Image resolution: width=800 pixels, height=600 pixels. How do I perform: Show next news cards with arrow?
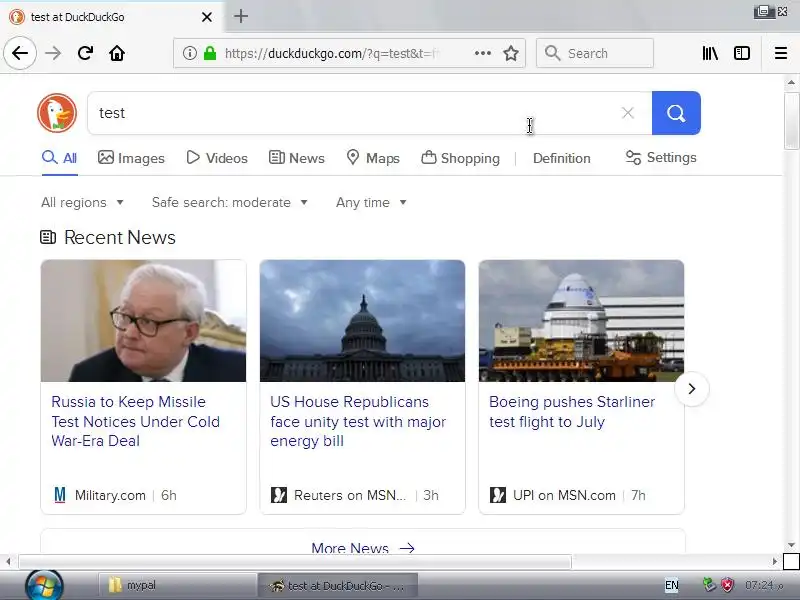click(x=692, y=389)
